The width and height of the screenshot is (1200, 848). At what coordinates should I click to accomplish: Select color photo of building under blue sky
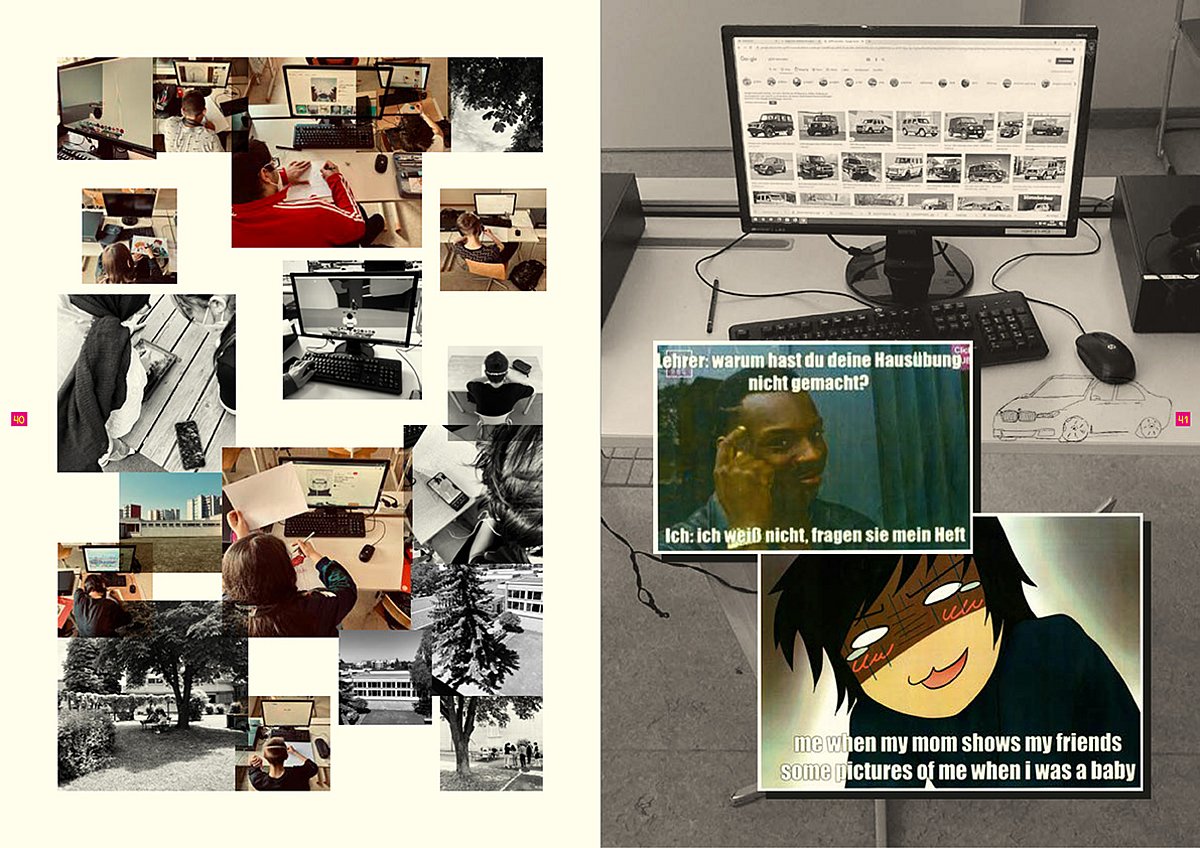click(170, 507)
